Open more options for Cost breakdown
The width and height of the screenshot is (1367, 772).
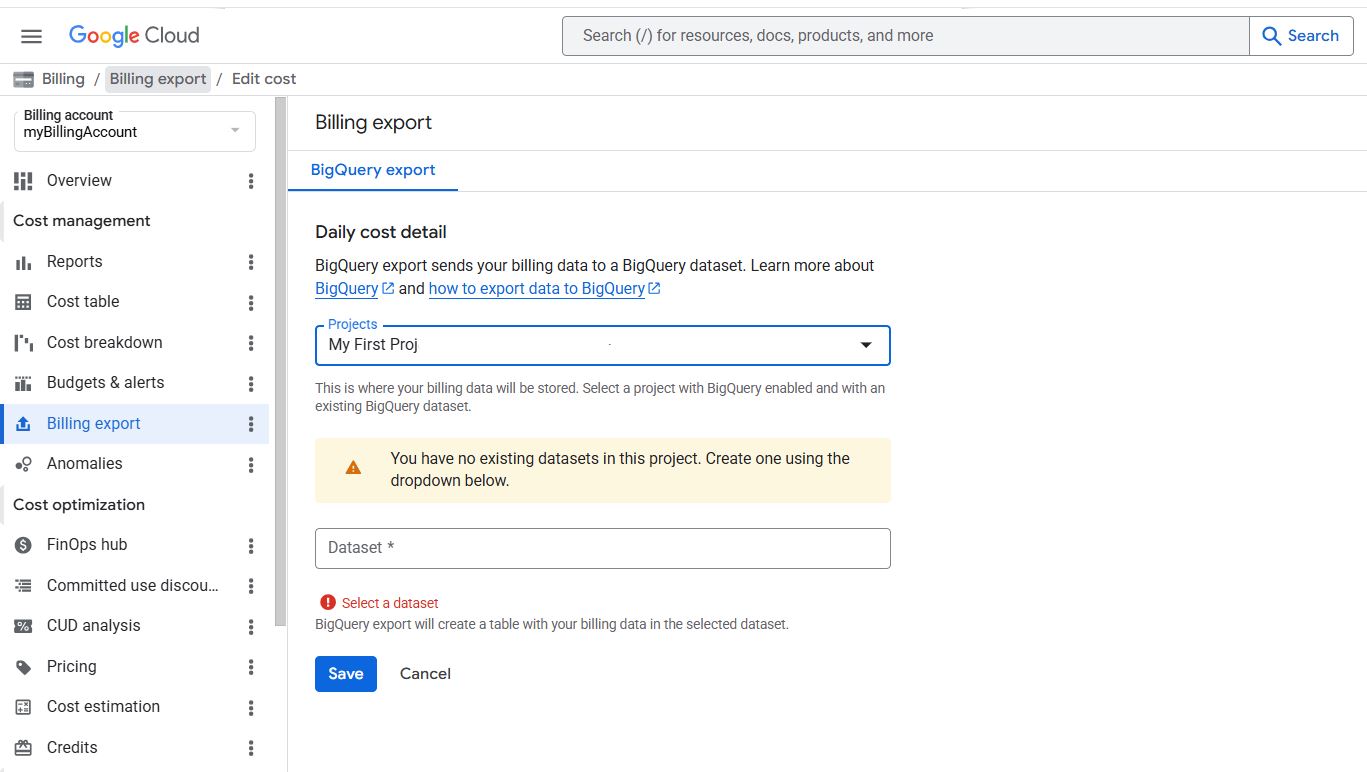(x=251, y=343)
